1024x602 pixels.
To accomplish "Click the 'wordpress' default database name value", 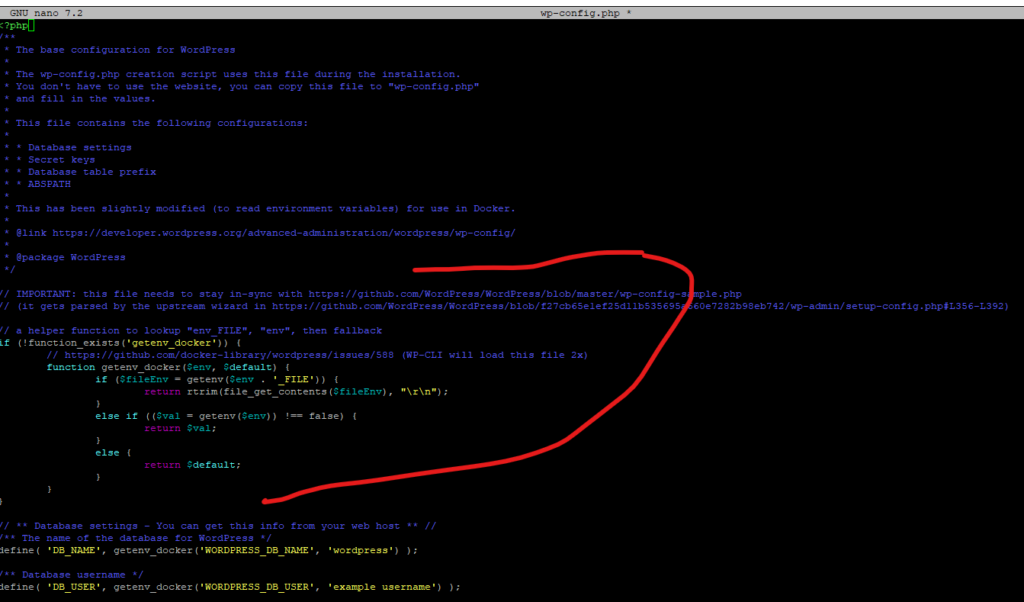I will (x=357, y=550).
